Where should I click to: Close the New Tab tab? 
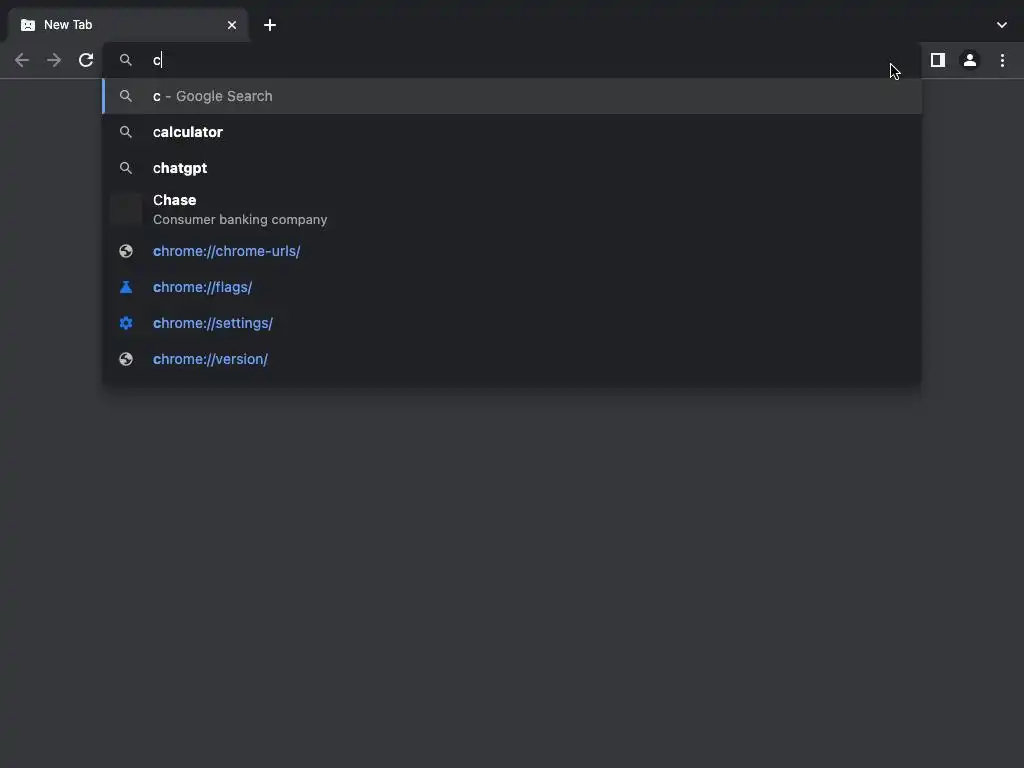[232, 25]
